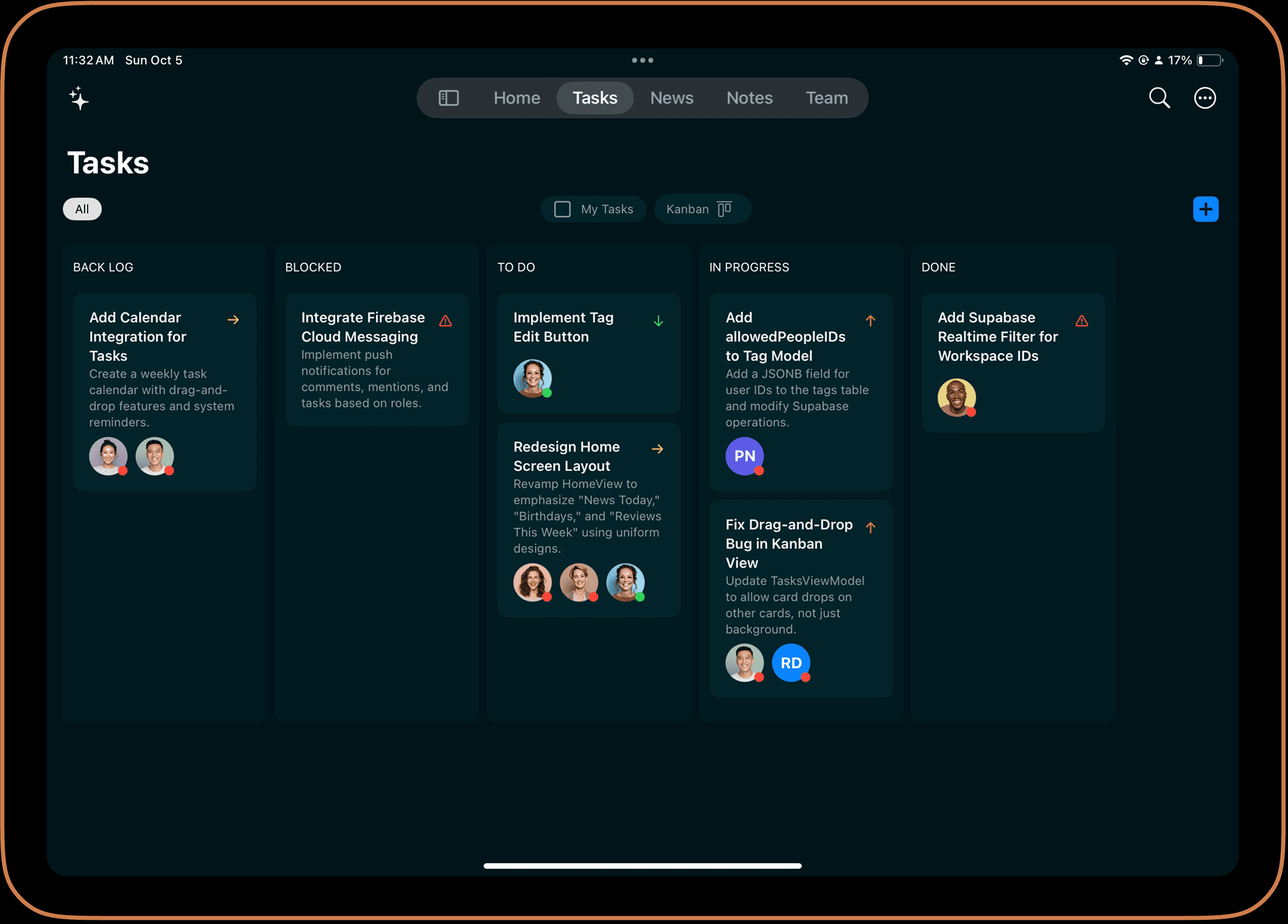Toggle the sidebar panel icon
This screenshot has height=924, width=1288.
[x=448, y=98]
